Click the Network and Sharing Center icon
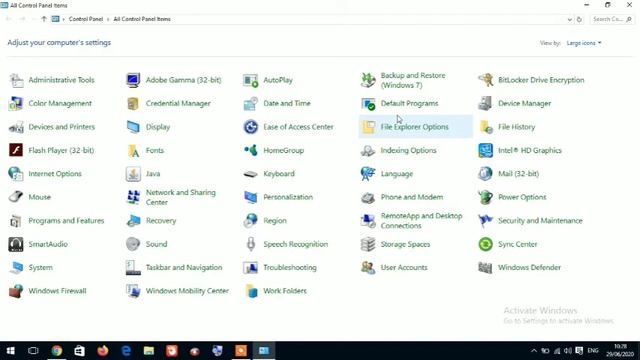The image size is (640, 360). tap(133, 197)
